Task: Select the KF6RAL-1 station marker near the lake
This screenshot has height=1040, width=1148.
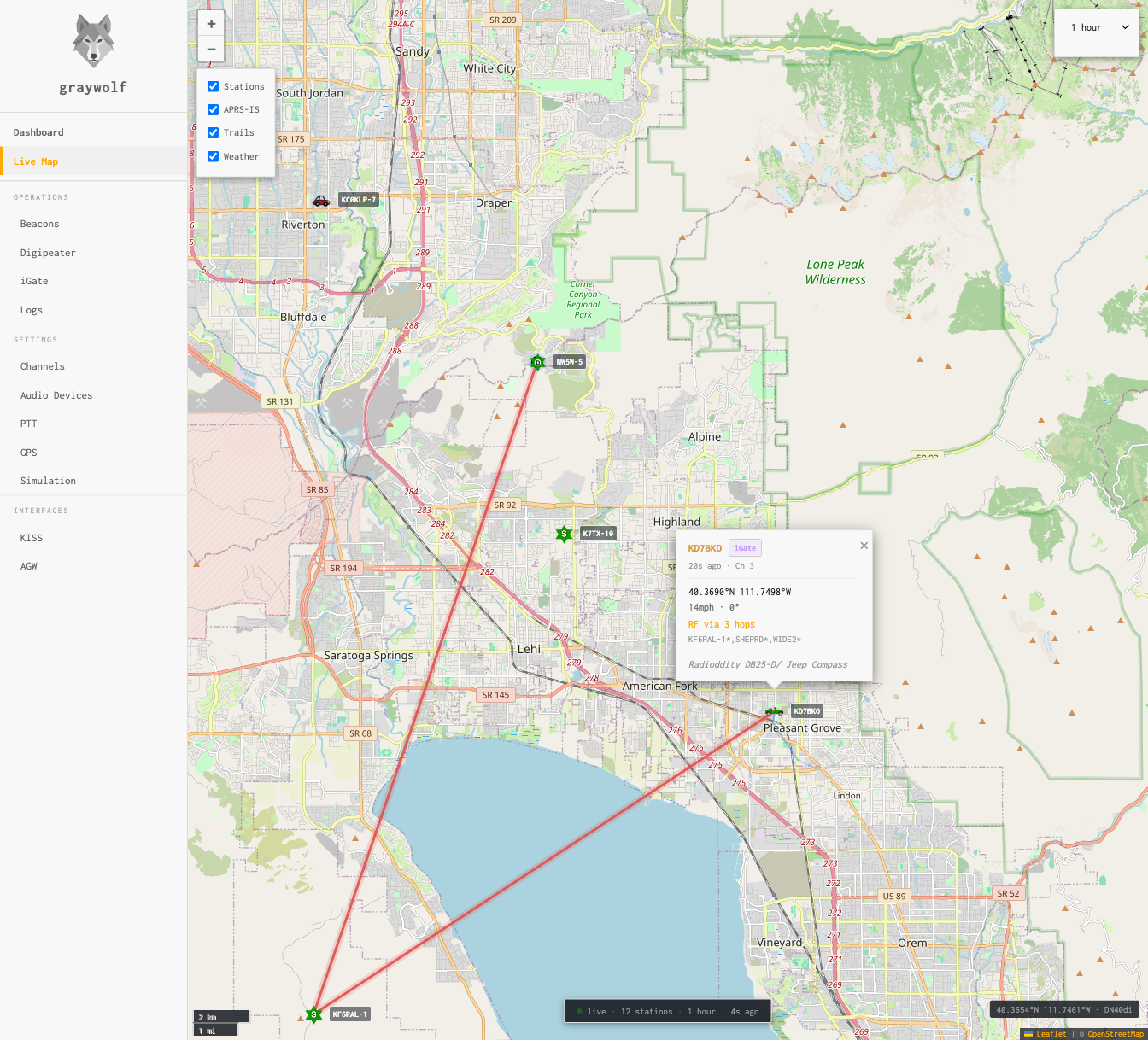Action: pyautogui.click(x=313, y=1014)
